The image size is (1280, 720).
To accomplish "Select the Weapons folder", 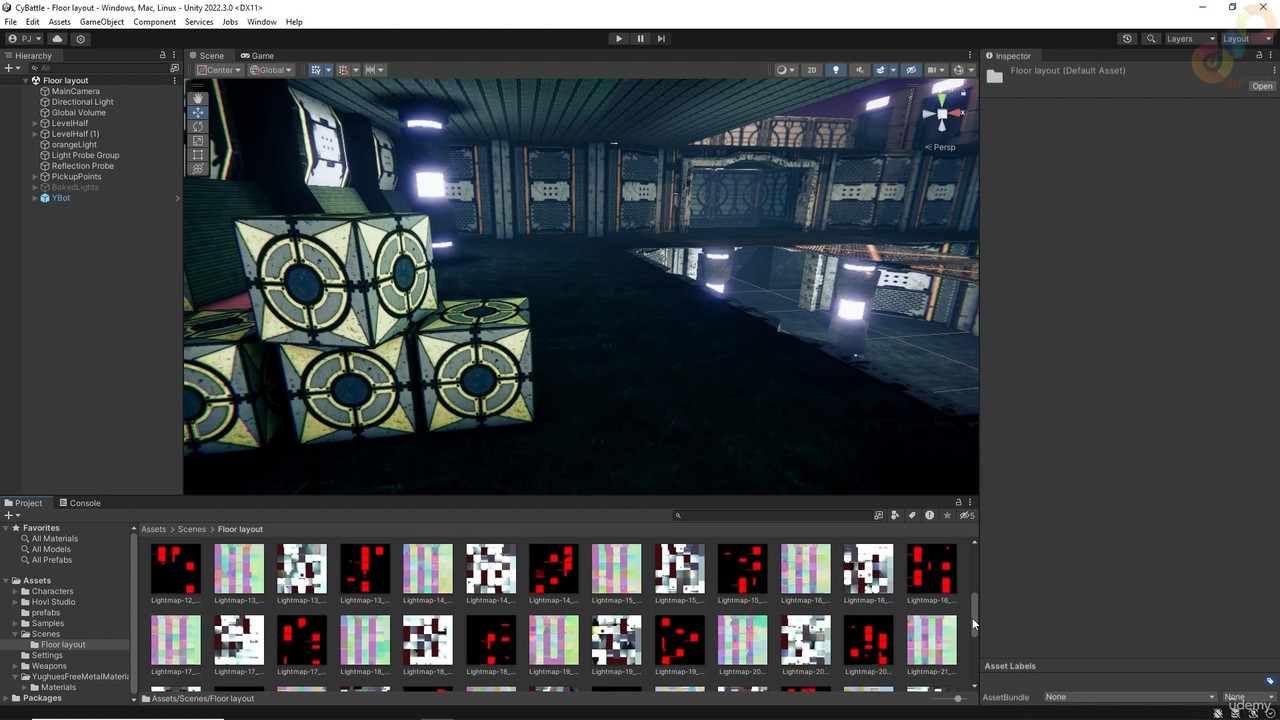I will 49,666.
